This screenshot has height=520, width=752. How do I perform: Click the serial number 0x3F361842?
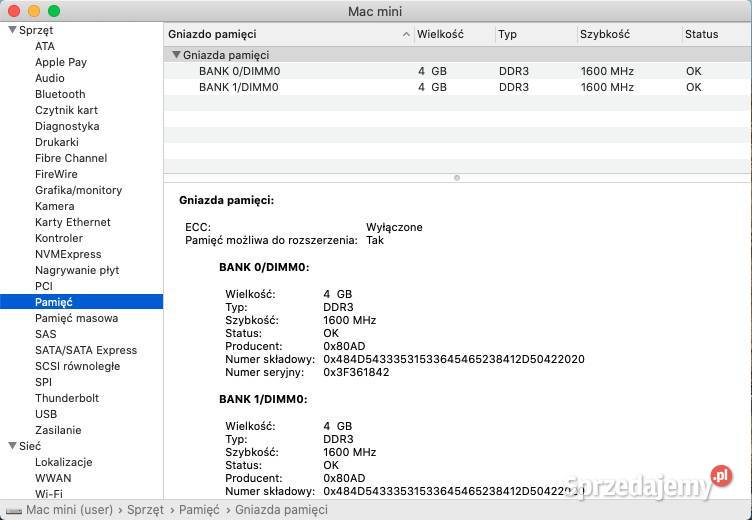356,372
